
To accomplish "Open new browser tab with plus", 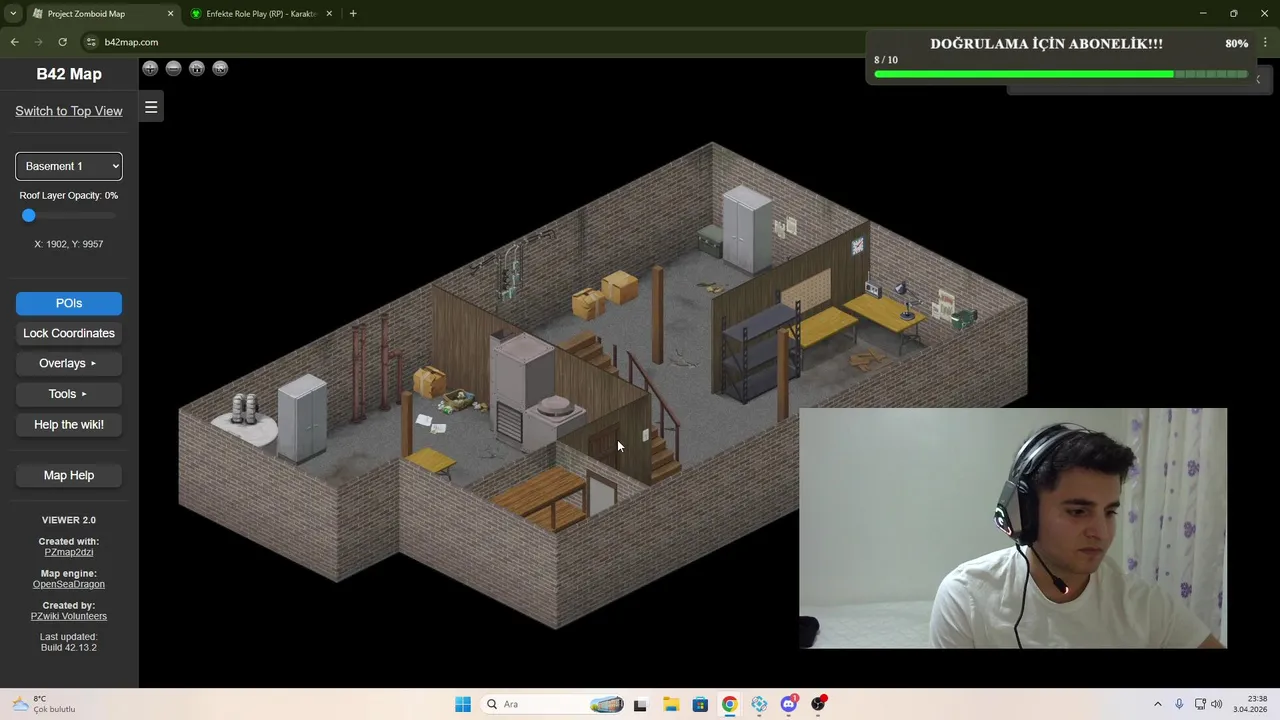I will point(353,14).
